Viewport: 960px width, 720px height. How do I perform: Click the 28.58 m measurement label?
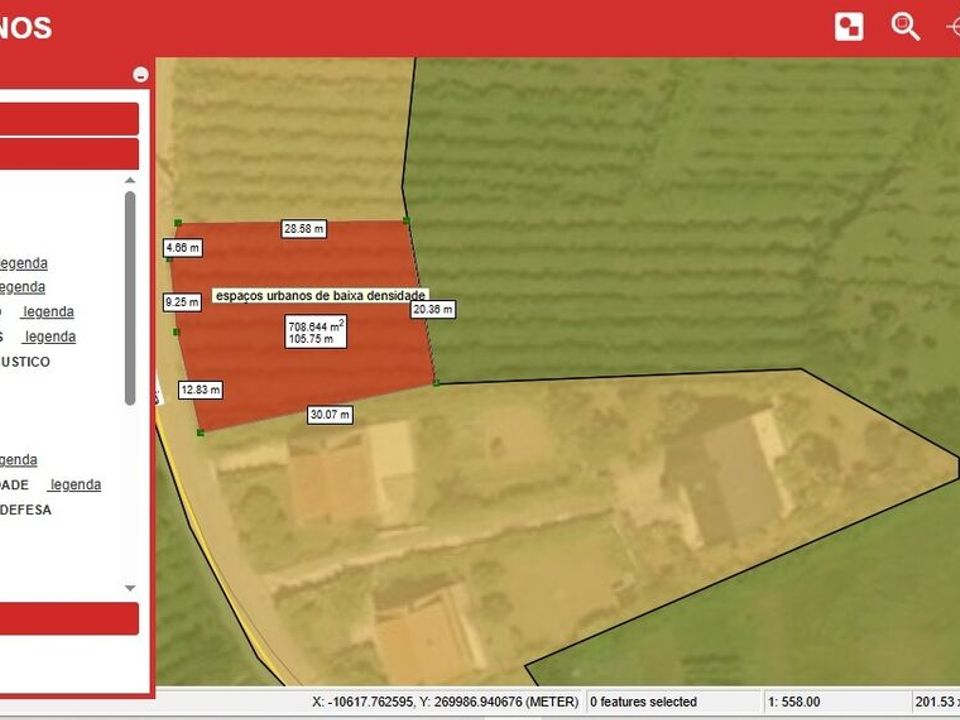click(x=304, y=229)
